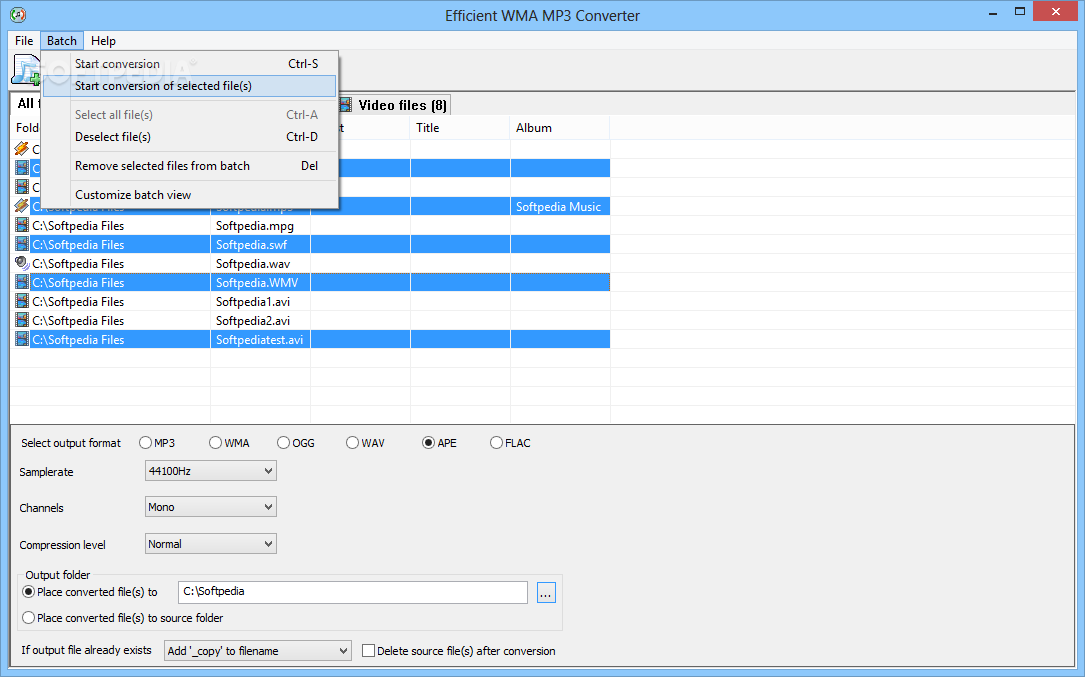
Task: Click the audio icon of Softpedia.wav row
Action: pyautogui.click(x=21, y=263)
